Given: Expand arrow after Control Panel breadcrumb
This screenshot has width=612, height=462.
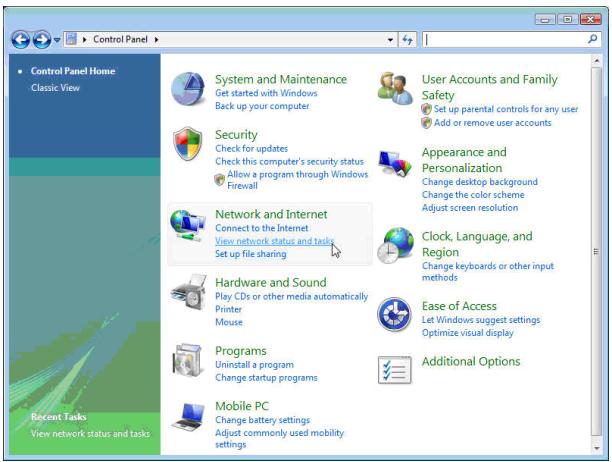Looking at the screenshot, I should click(156, 39).
